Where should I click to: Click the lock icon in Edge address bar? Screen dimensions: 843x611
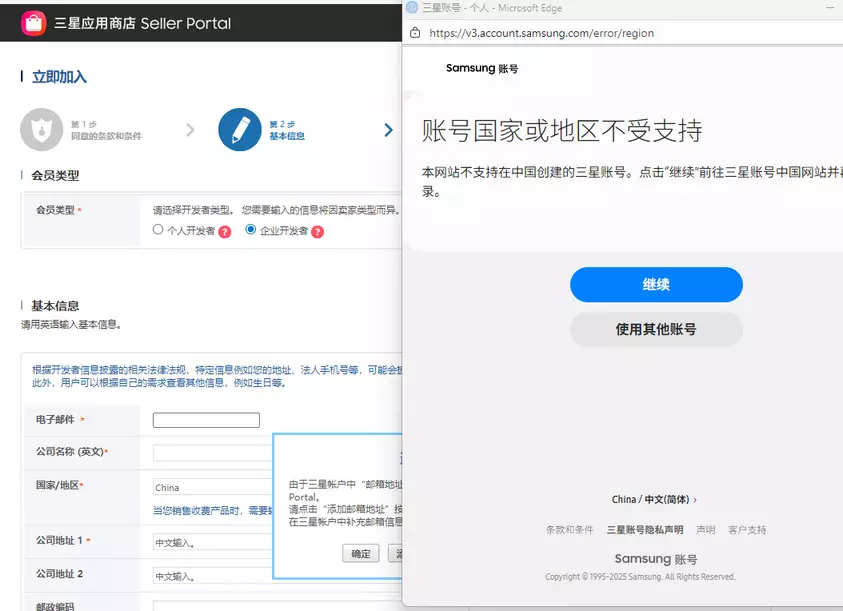pos(415,33)
